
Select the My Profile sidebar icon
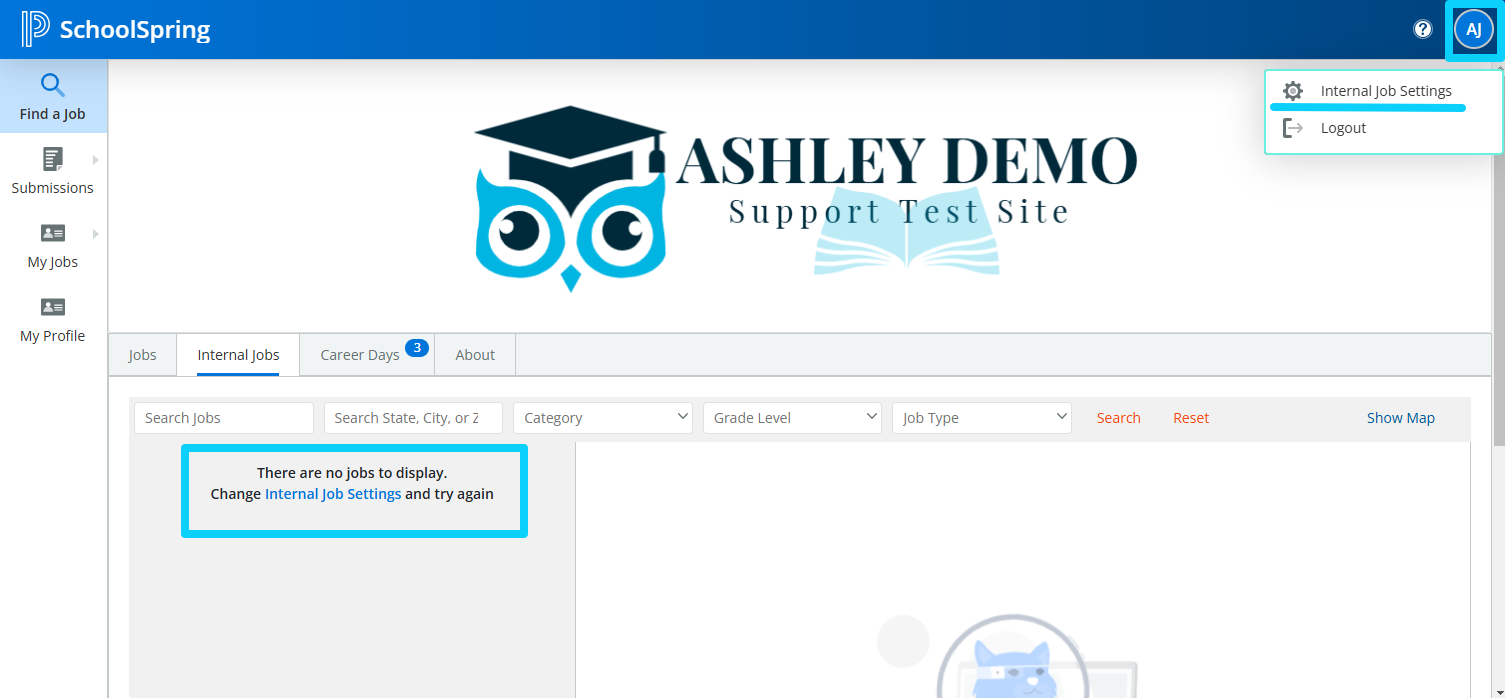pyautogui.click(x=52, y=307)
